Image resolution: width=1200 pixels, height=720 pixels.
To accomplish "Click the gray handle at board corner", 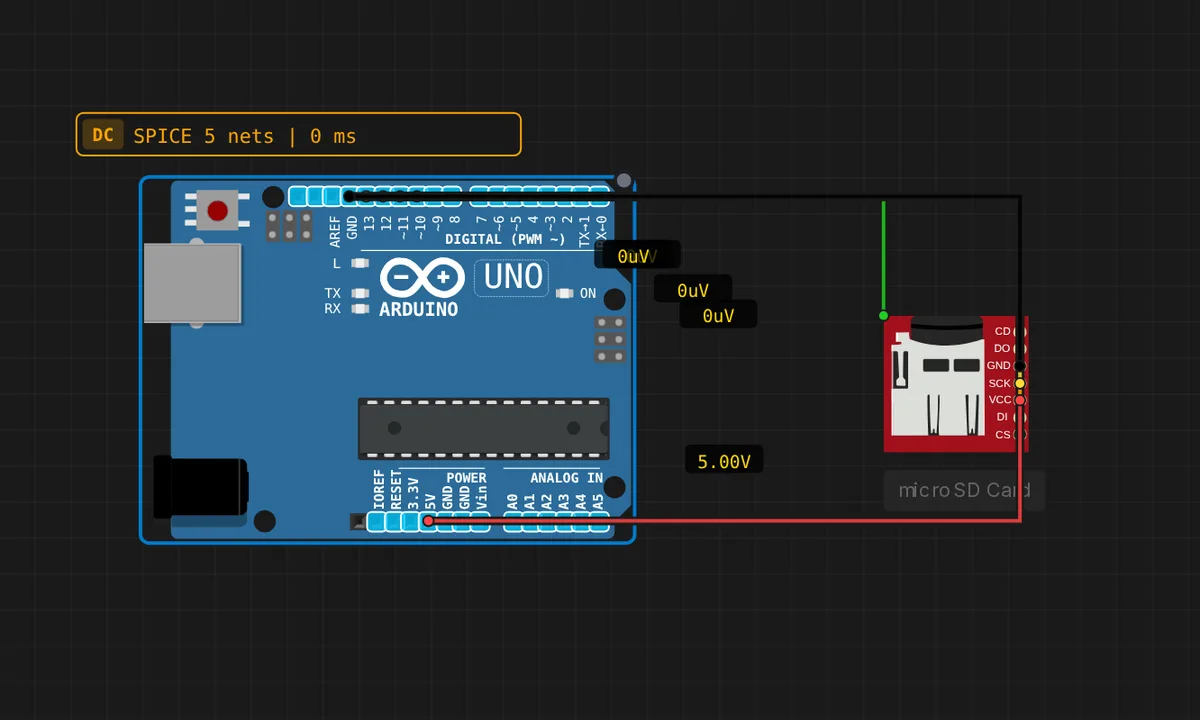I will point(624,181).
